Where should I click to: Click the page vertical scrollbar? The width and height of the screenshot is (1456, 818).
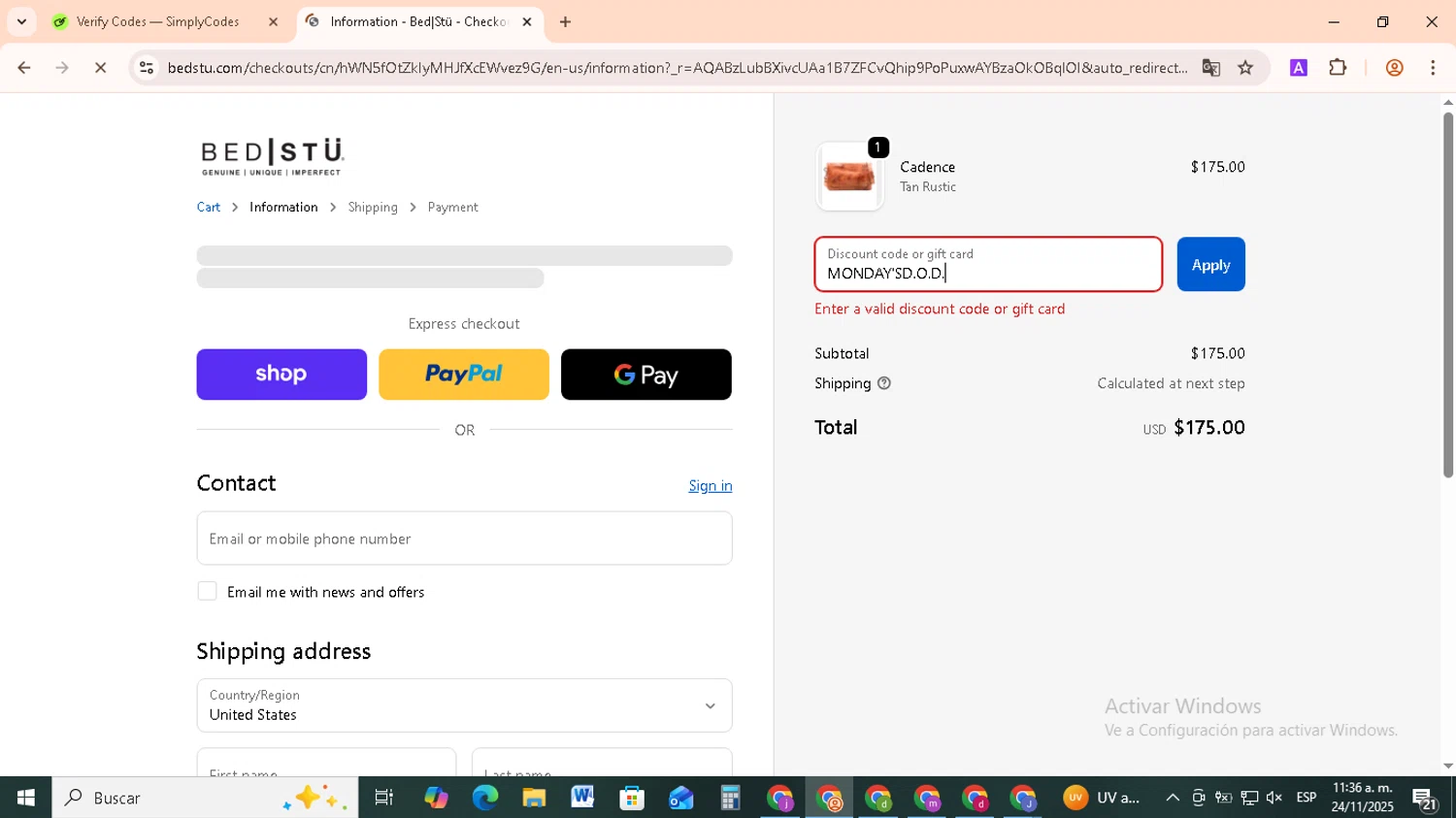coord(1448,295)
